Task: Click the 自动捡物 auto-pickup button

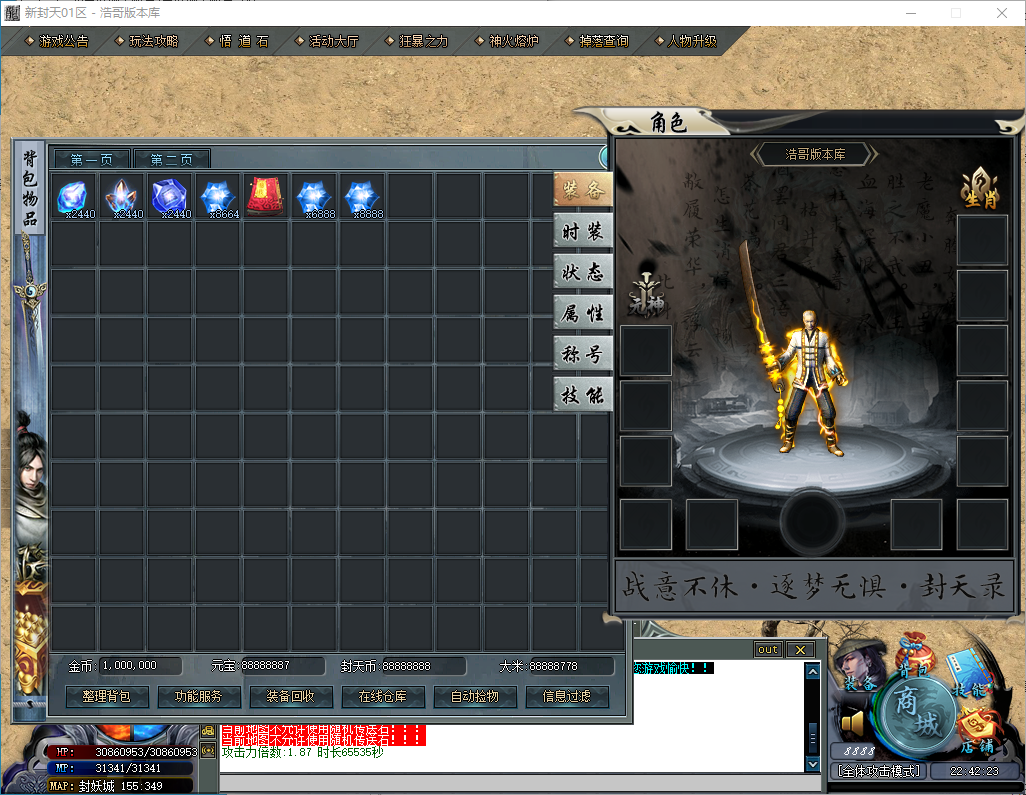Action: click(475, 697)
